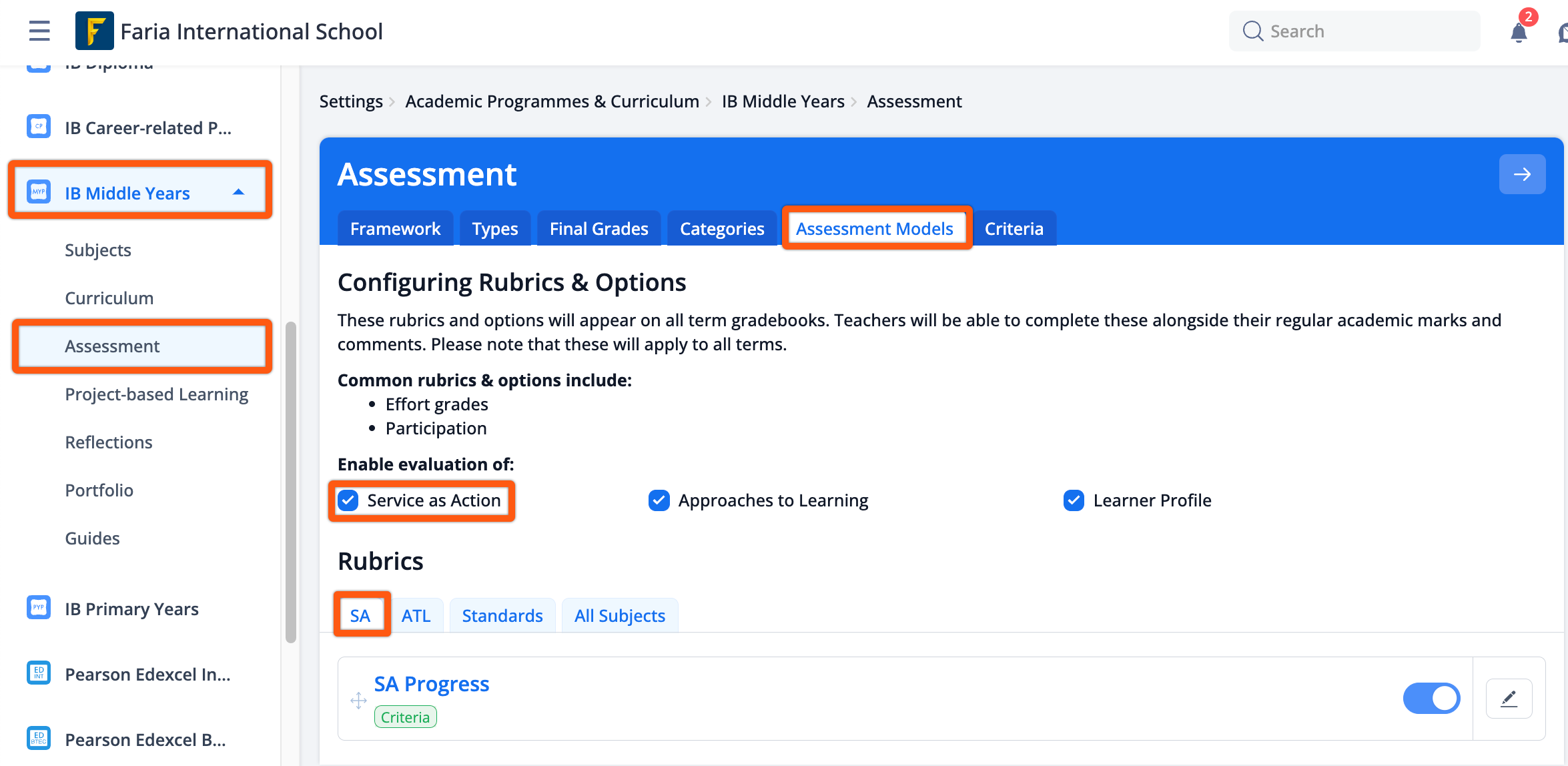This screenshot has width=1568, height=766.
Task: Open the notifications bell
Action: point(1519,32)
